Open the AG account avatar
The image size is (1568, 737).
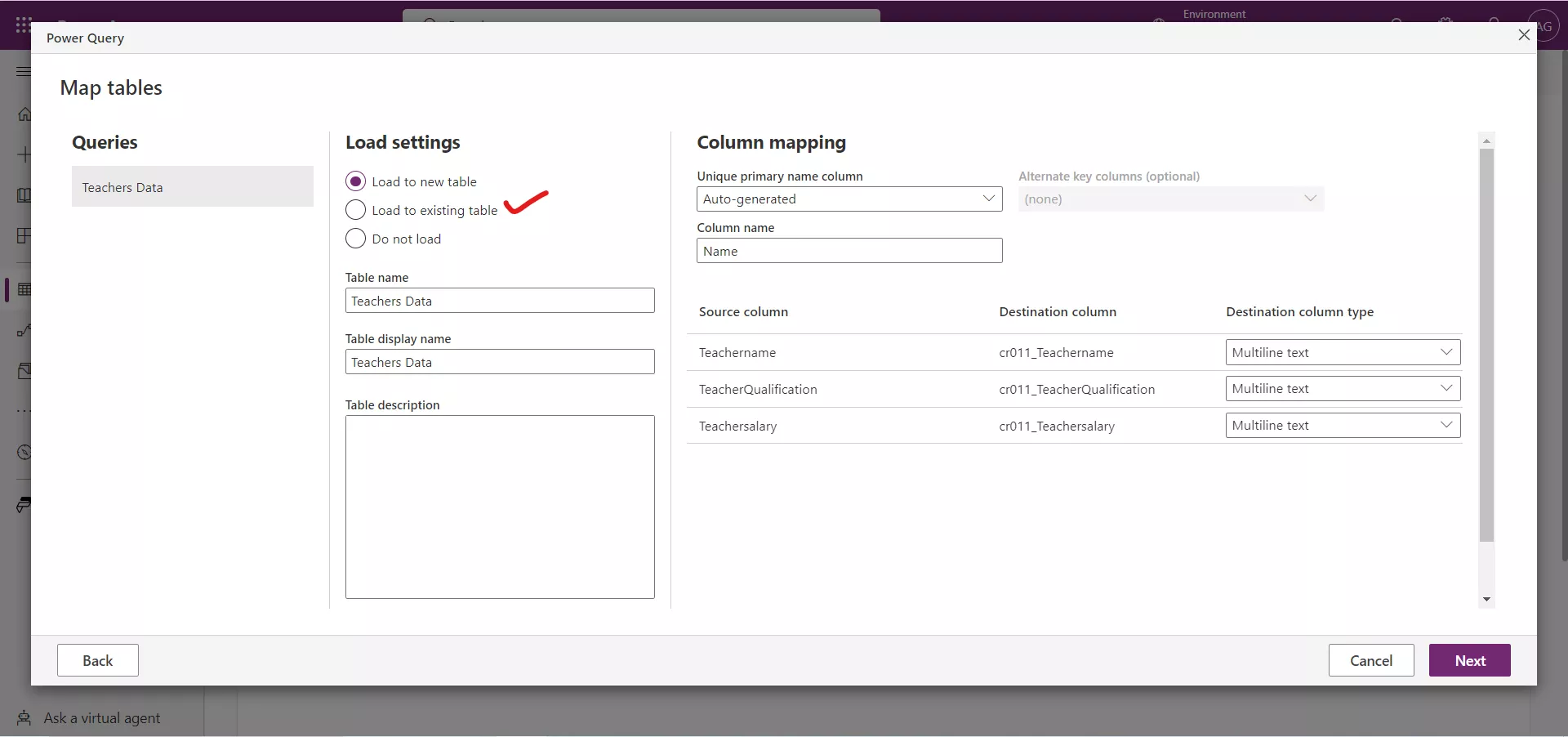click(x=1544, y=25)
